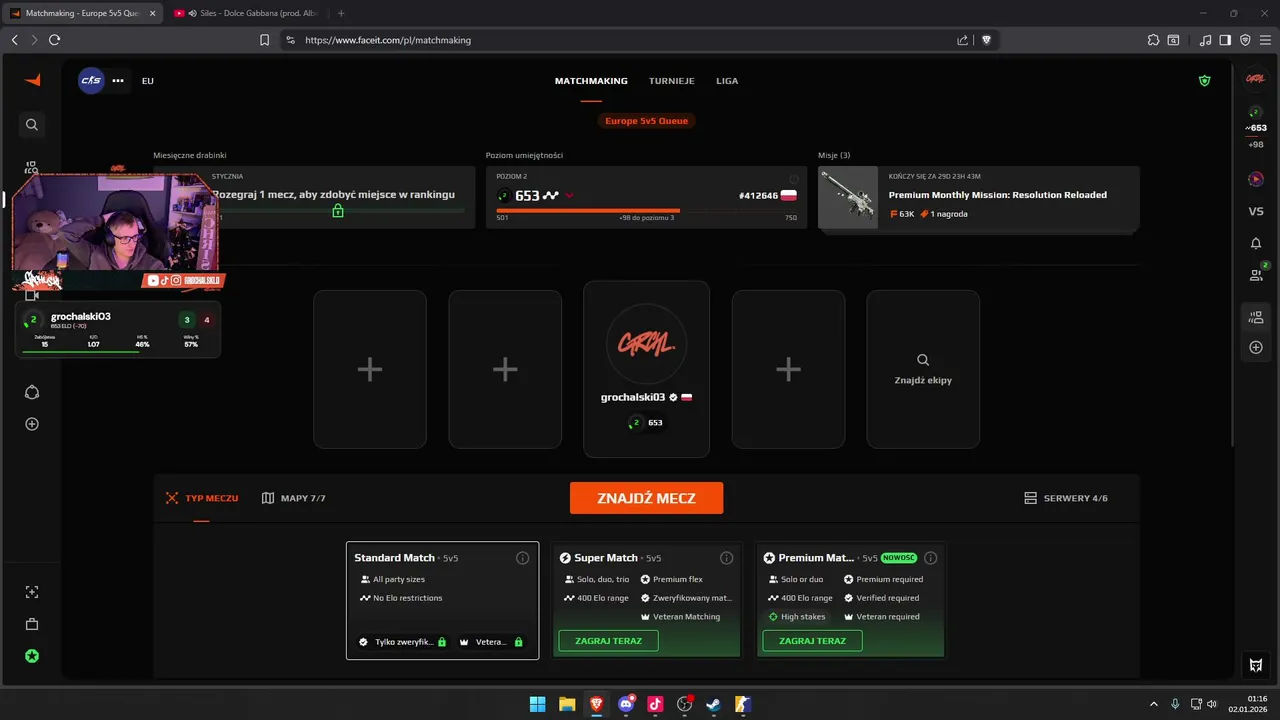Open the VS icon in right sidebar

click(x=1256, y=211)
